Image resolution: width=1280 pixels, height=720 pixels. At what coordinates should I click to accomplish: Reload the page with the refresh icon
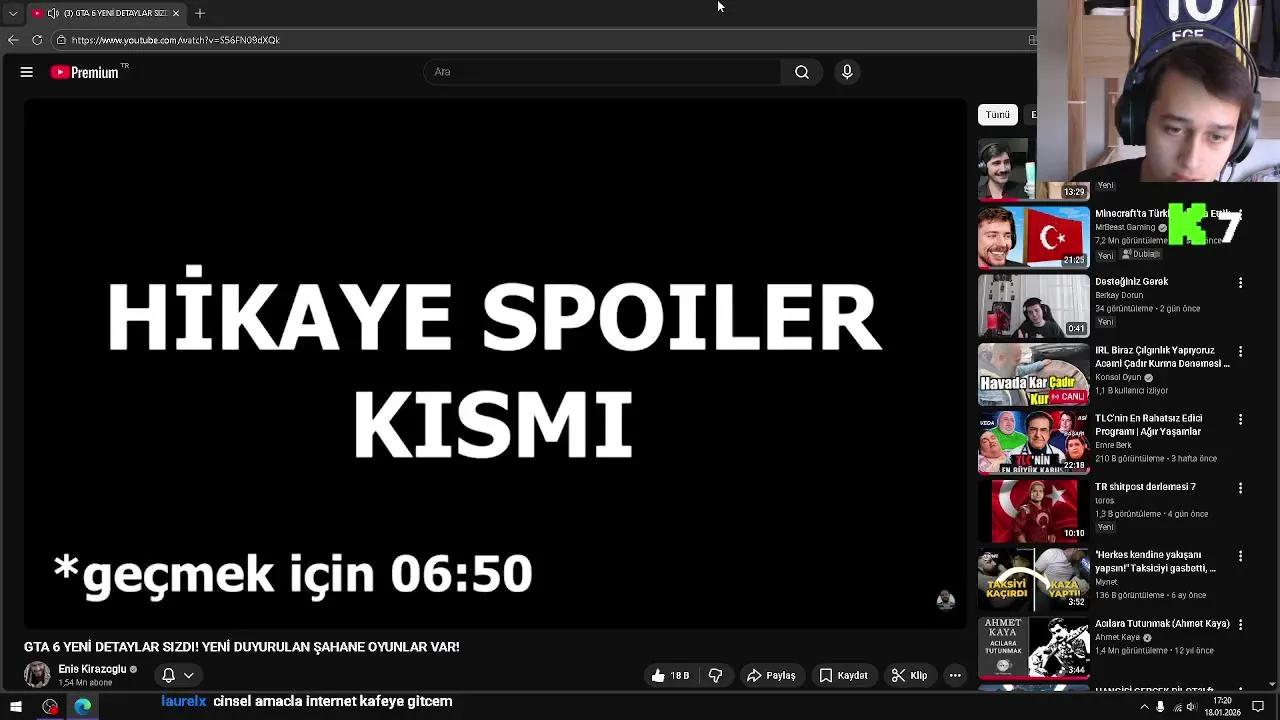[37, 40]
